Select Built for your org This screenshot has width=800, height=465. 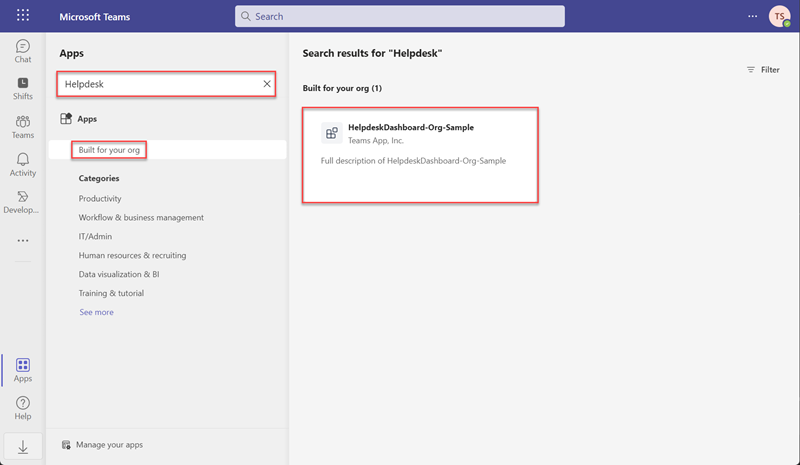109,150
